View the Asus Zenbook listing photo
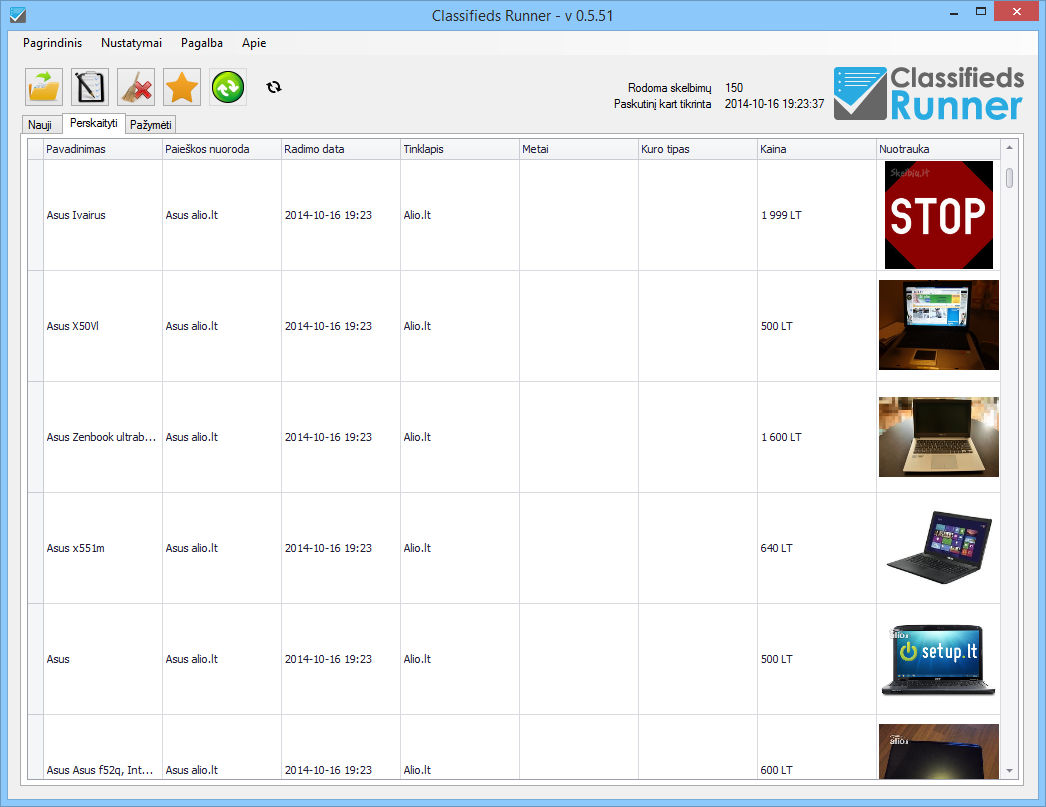The height and width of the screenshot is (807, 1046). [x=939, y=437]
